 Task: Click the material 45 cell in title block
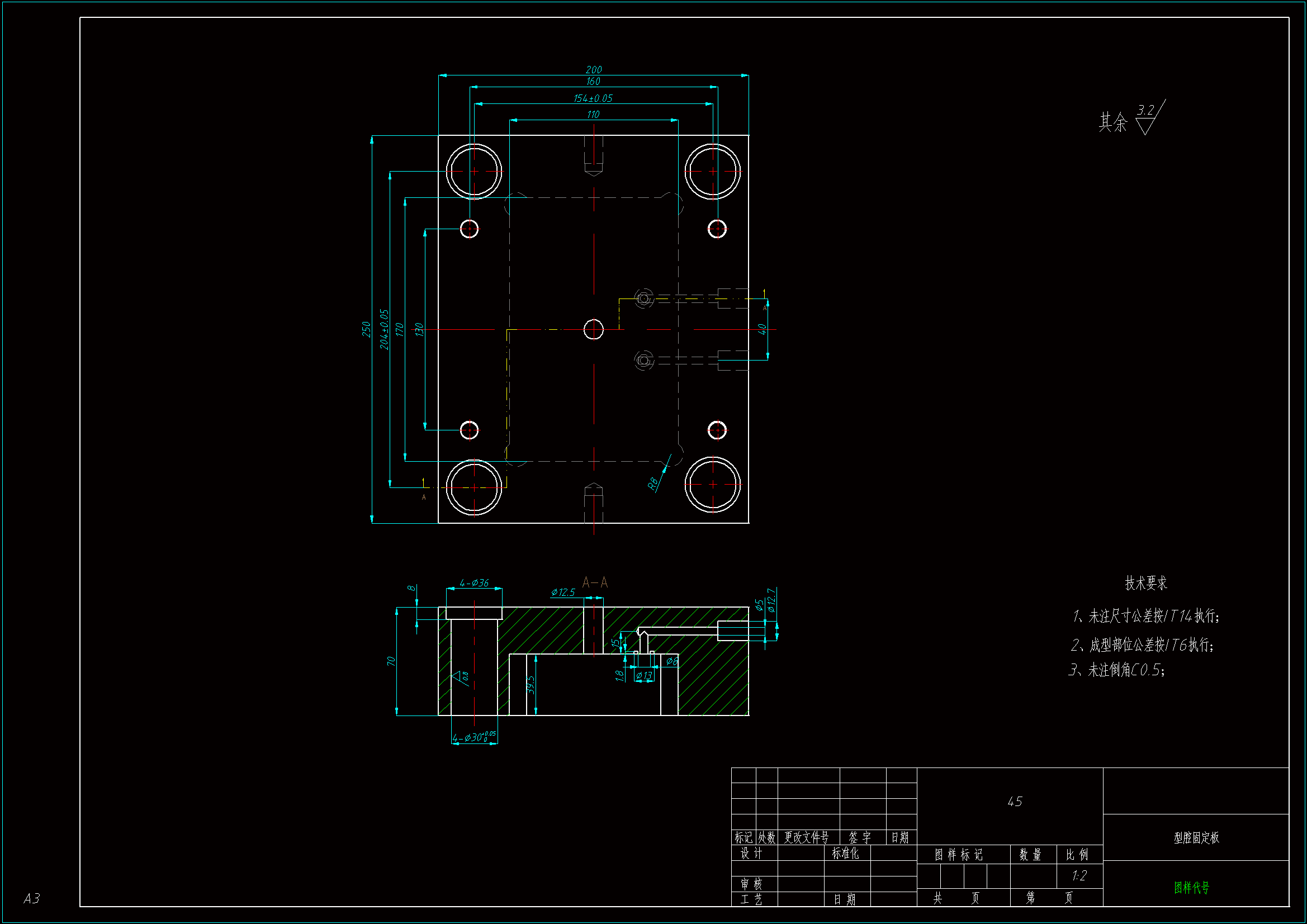point(1015,802)
